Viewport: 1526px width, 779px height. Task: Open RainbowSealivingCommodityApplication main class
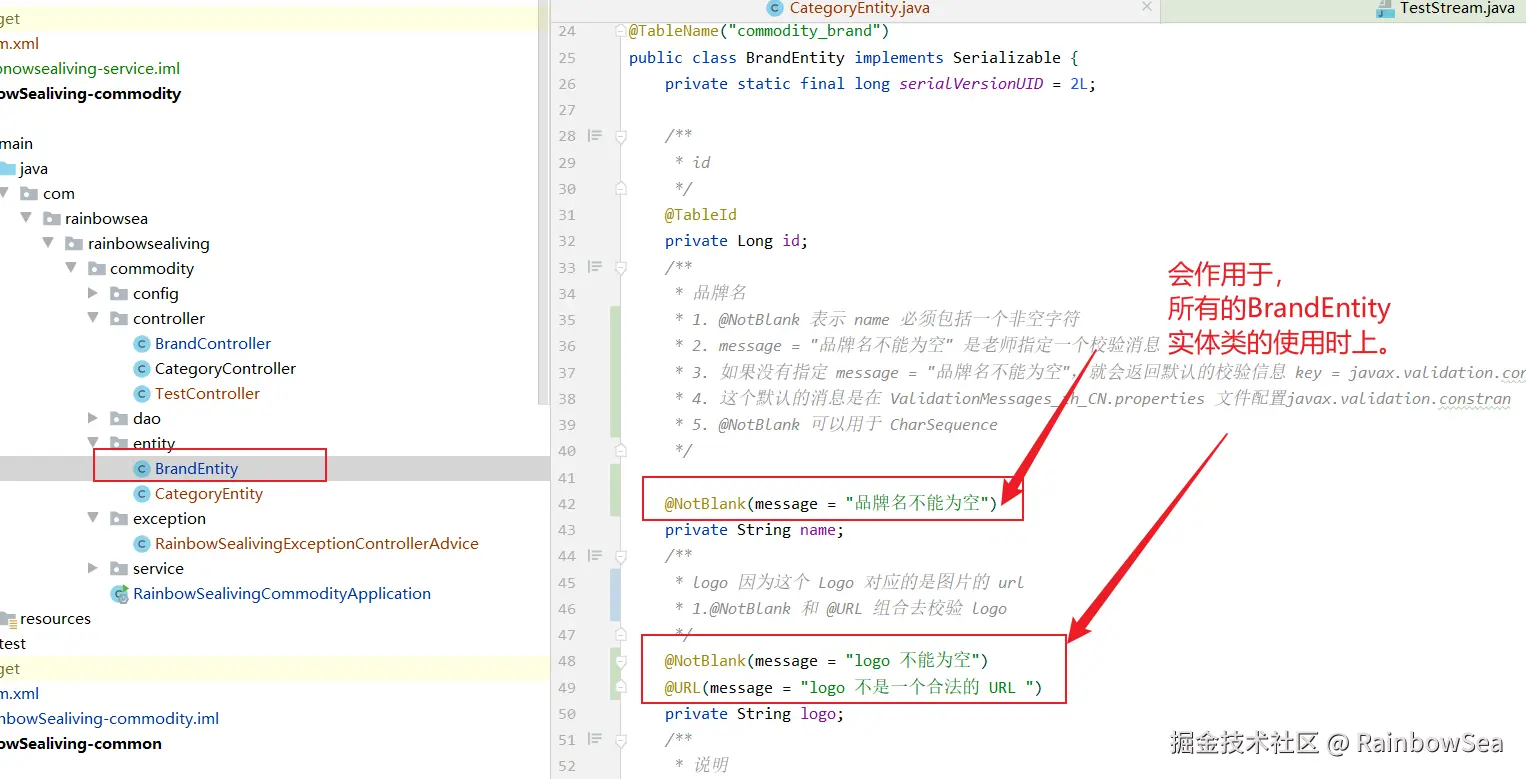[282, 593]
